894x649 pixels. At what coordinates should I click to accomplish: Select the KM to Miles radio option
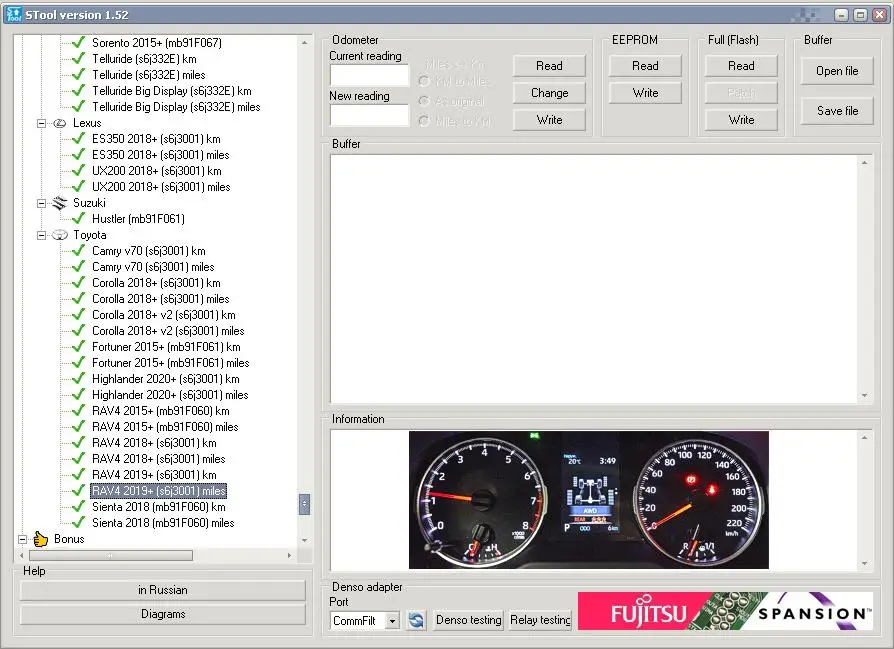tap(424, 81)
